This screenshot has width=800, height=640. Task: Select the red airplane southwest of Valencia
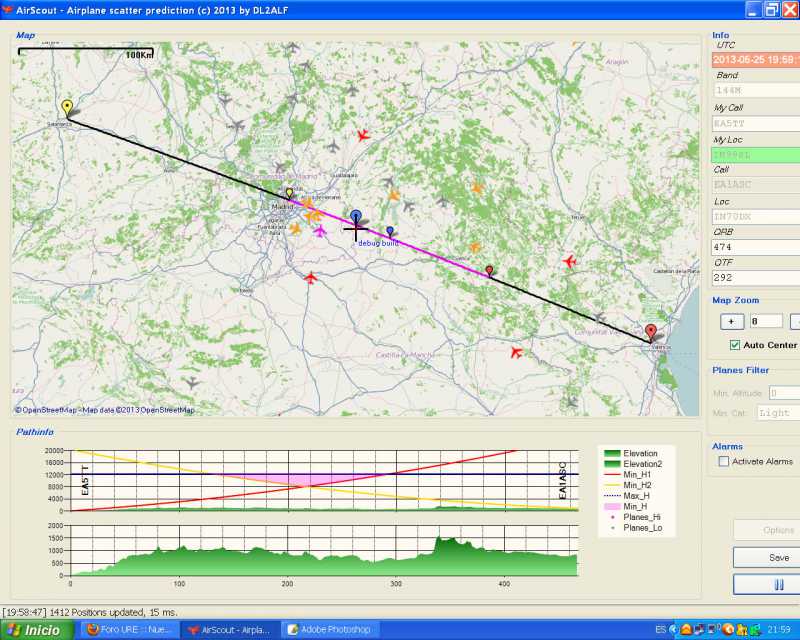(x=517, y=352)
